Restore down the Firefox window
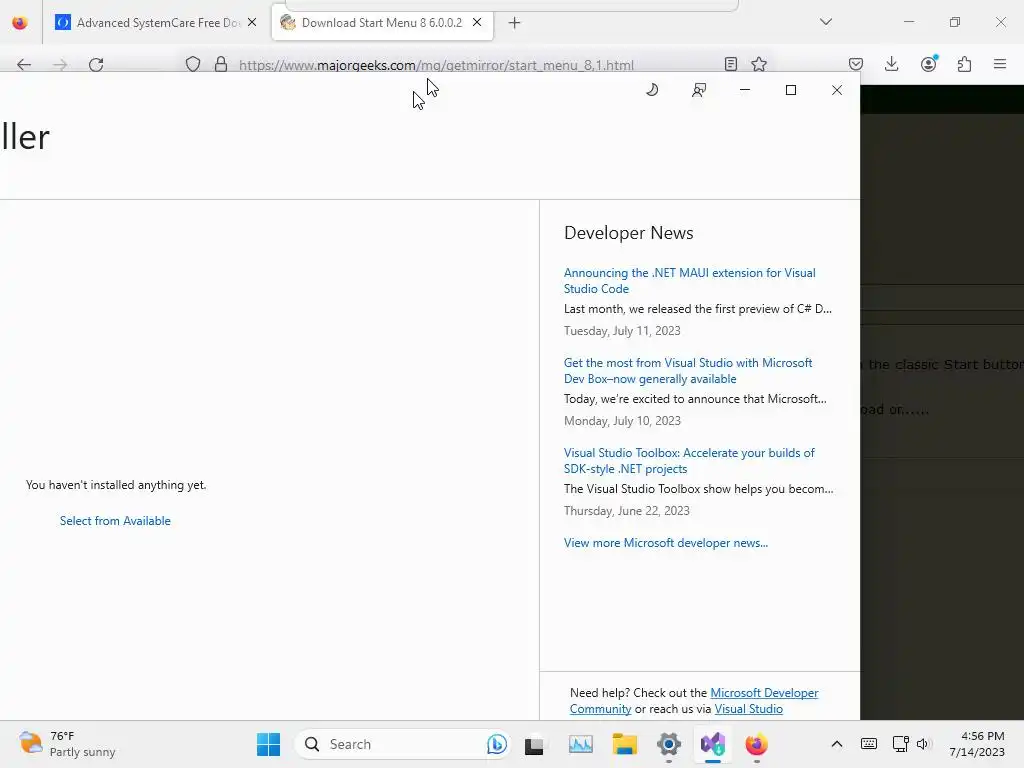The image size is (1024, 768). pos(955,22)
